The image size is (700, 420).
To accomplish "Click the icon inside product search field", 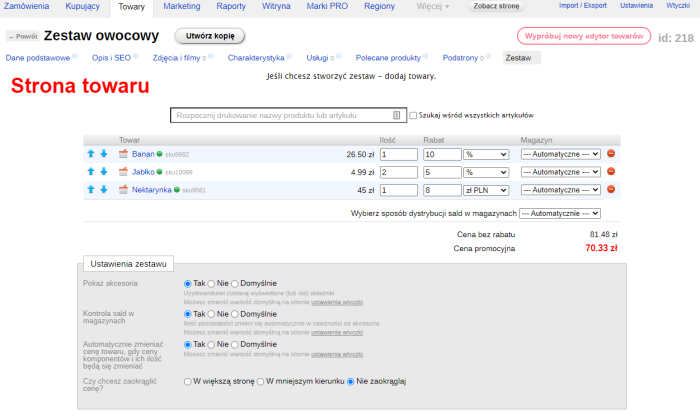I will (x=397, y=115).
